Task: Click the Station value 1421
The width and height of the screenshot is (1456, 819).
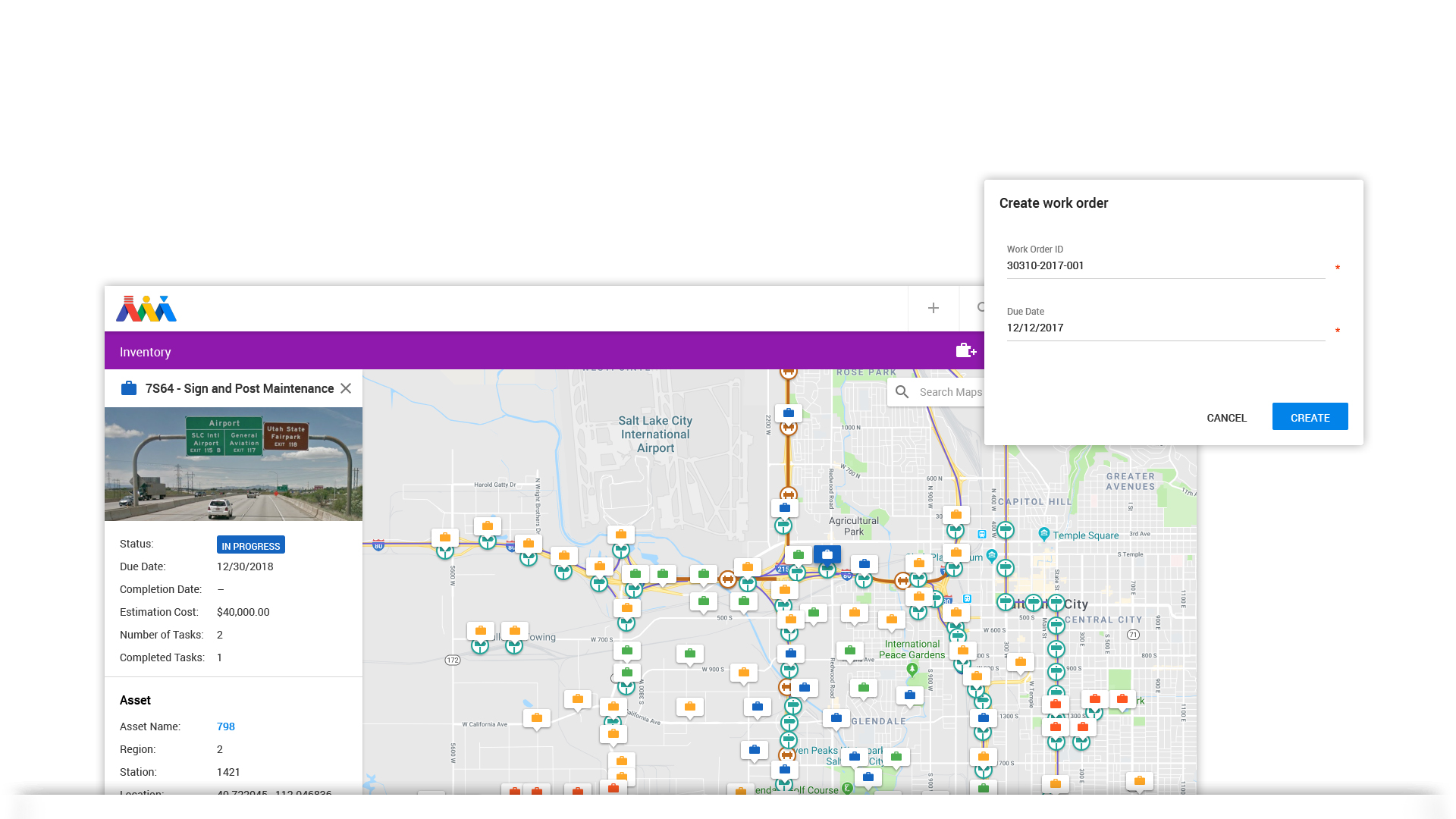Action: 228,772
